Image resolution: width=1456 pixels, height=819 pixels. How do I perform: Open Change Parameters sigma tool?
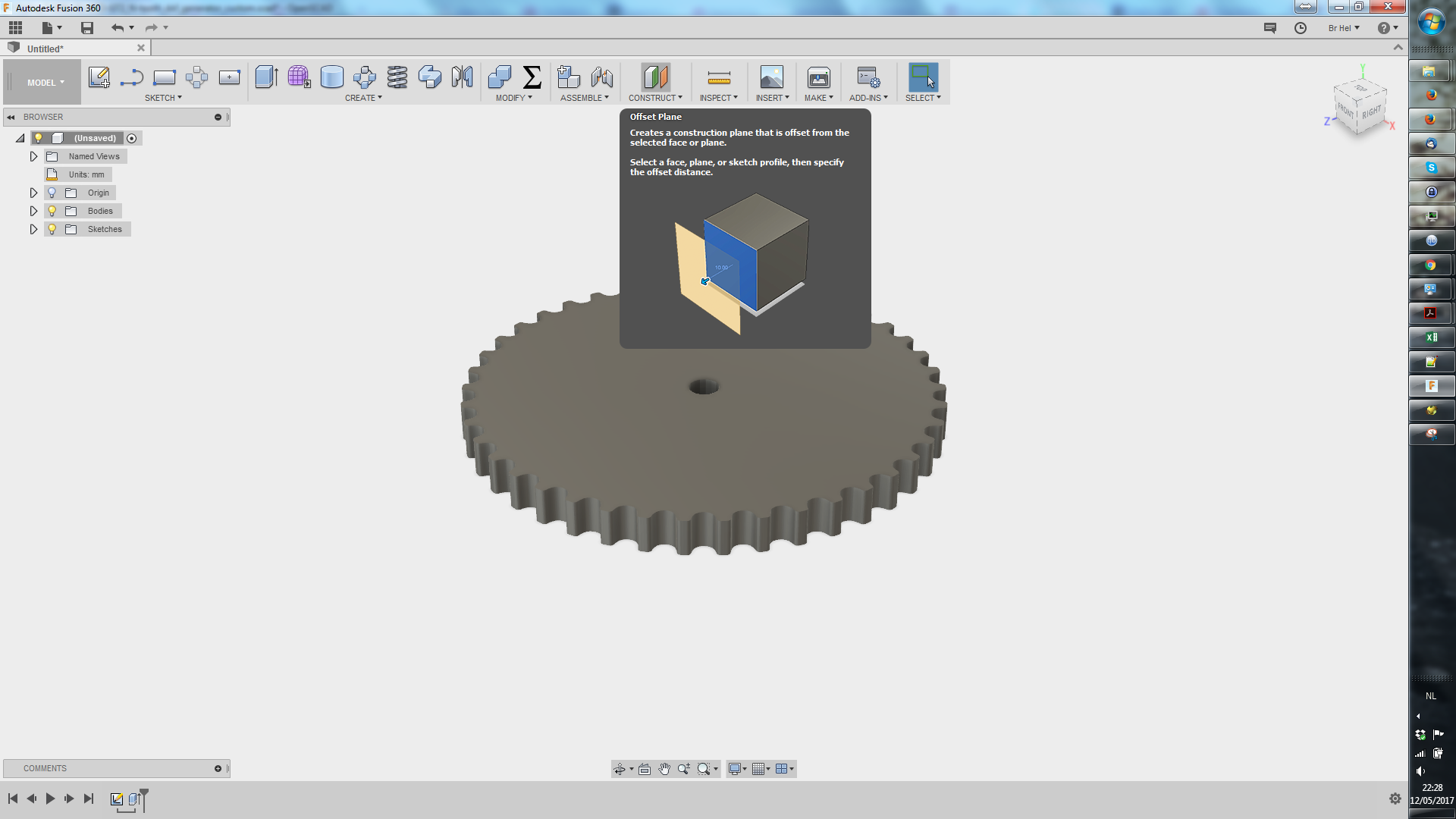coord(532,77)
